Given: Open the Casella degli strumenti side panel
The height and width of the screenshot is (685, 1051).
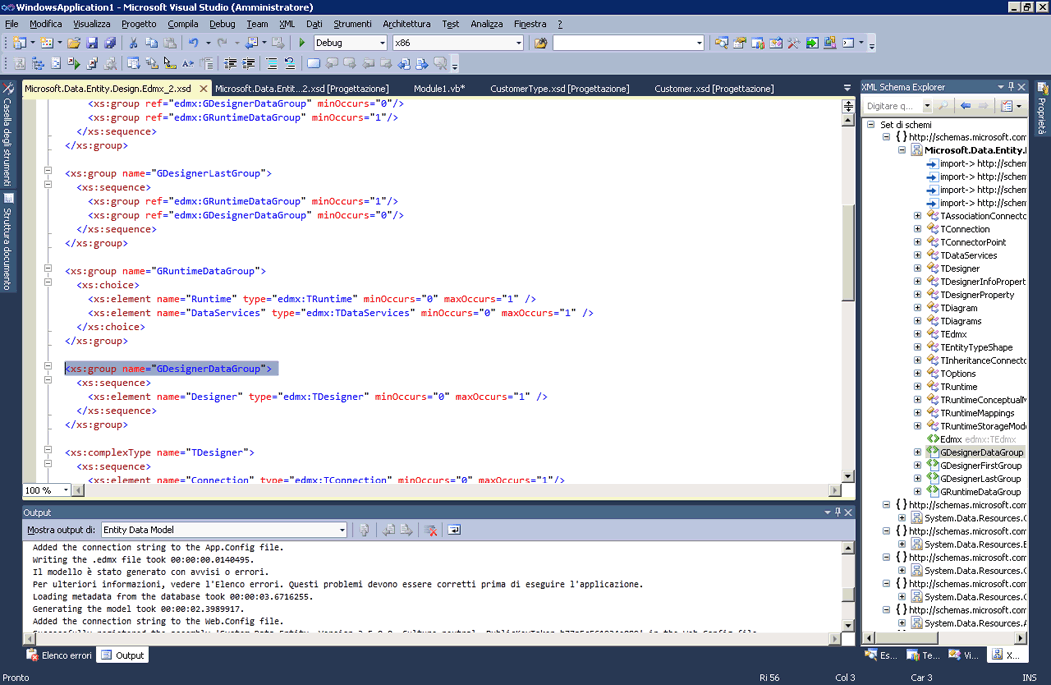Looking at the screenshot, I should (7, 135).
